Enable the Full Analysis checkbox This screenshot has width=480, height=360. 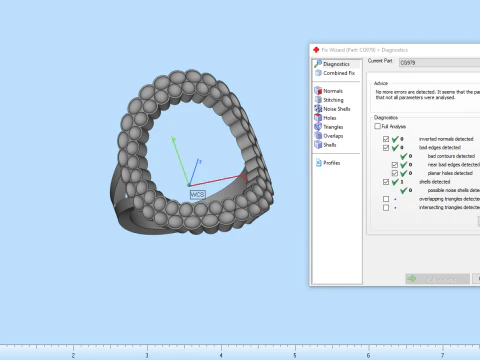(377, 126)
